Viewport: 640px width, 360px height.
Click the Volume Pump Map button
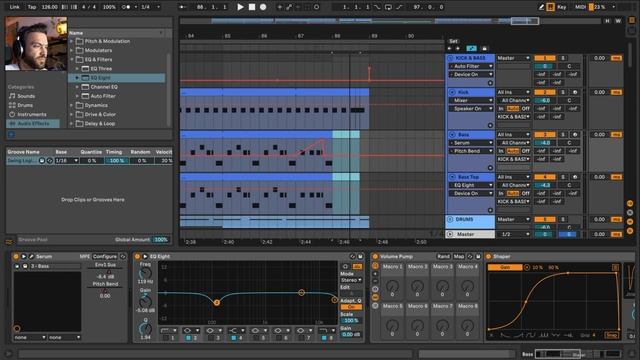click(459, 256)
